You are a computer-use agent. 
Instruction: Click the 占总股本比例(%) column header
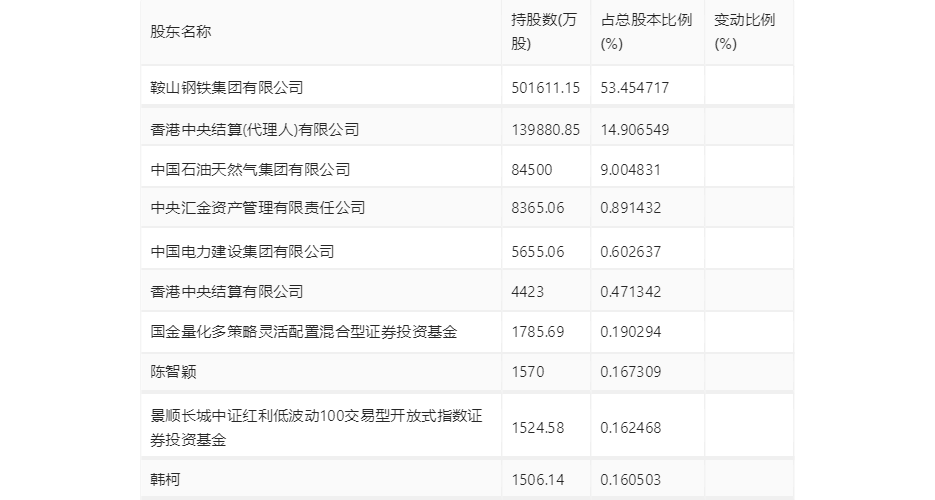pyautogui.click(x=646, y=32)
